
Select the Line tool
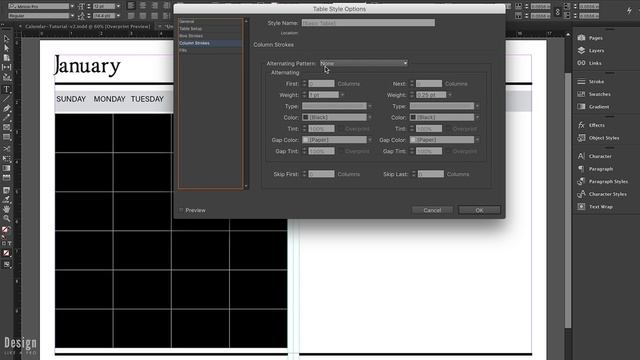click(x=6, y=99)
